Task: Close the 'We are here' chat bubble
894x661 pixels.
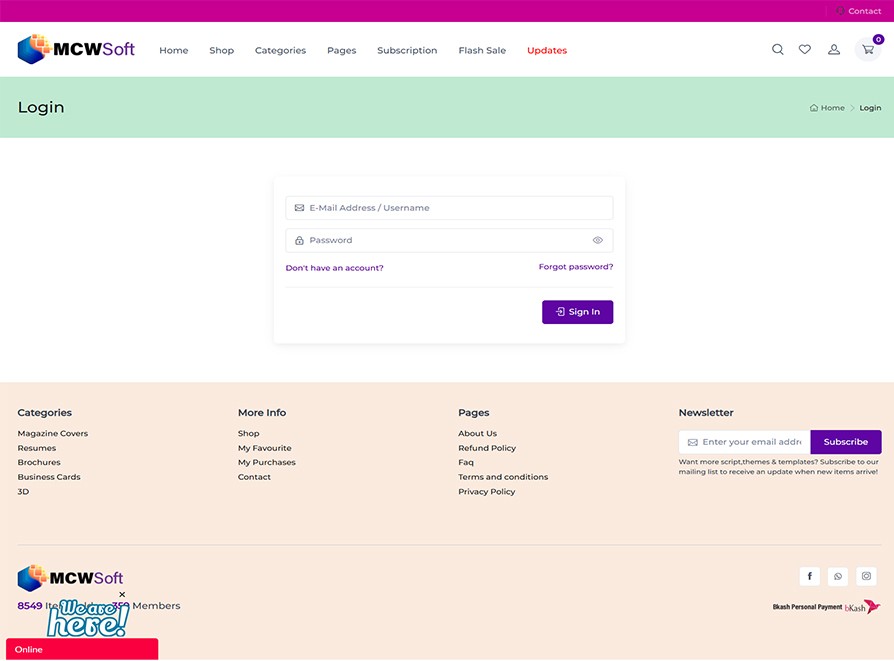Action: [x=122, y=595]
